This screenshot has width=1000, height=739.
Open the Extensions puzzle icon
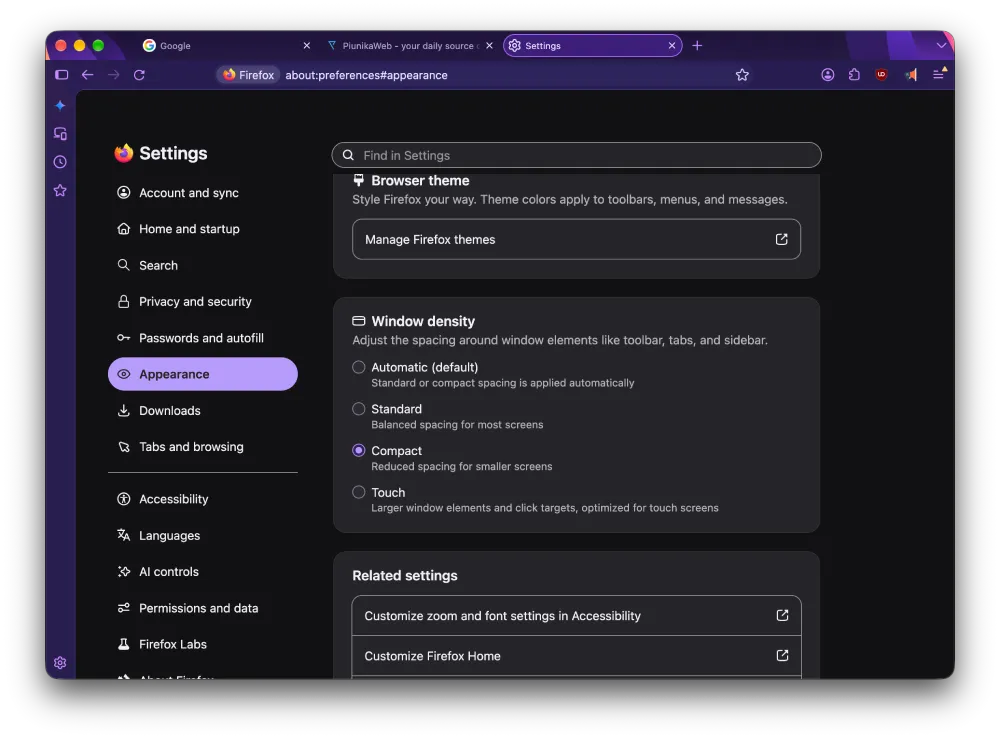click(x=854, y=75)
